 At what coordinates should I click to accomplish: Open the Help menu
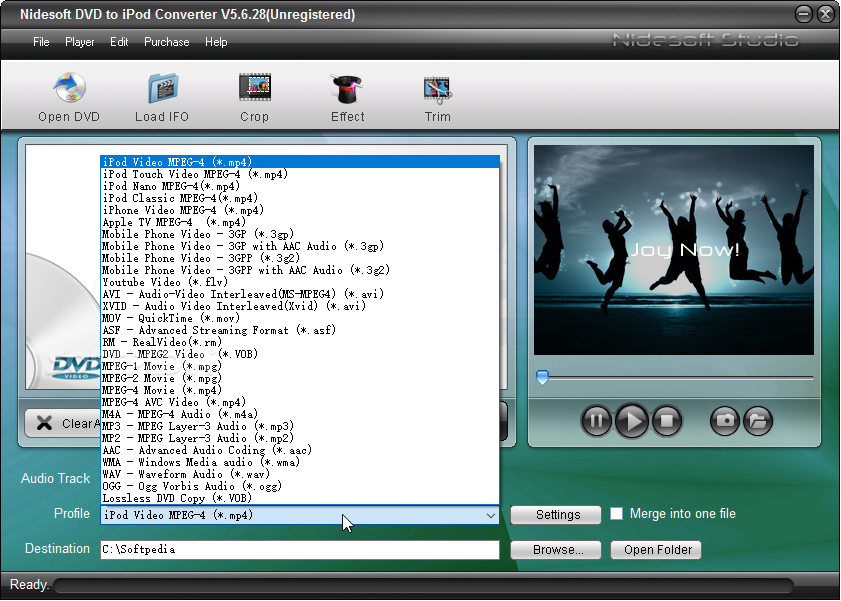(216, 42)
